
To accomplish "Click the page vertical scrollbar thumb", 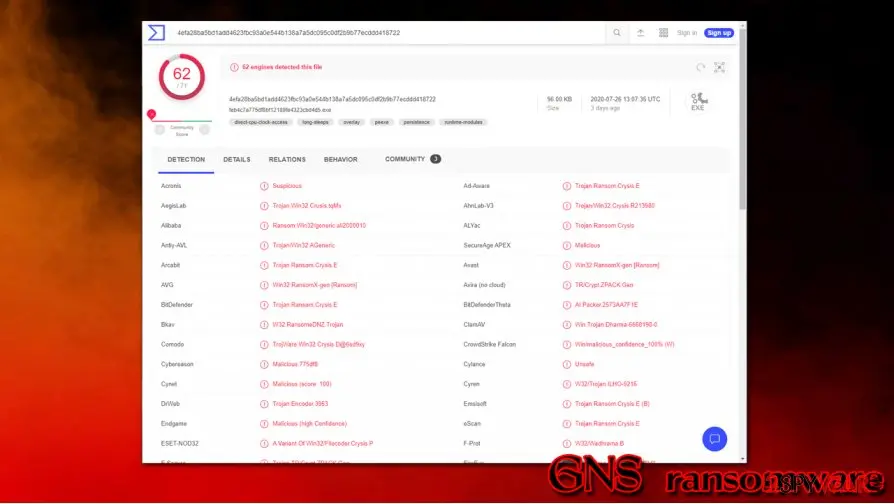I will tap(742, 121).
